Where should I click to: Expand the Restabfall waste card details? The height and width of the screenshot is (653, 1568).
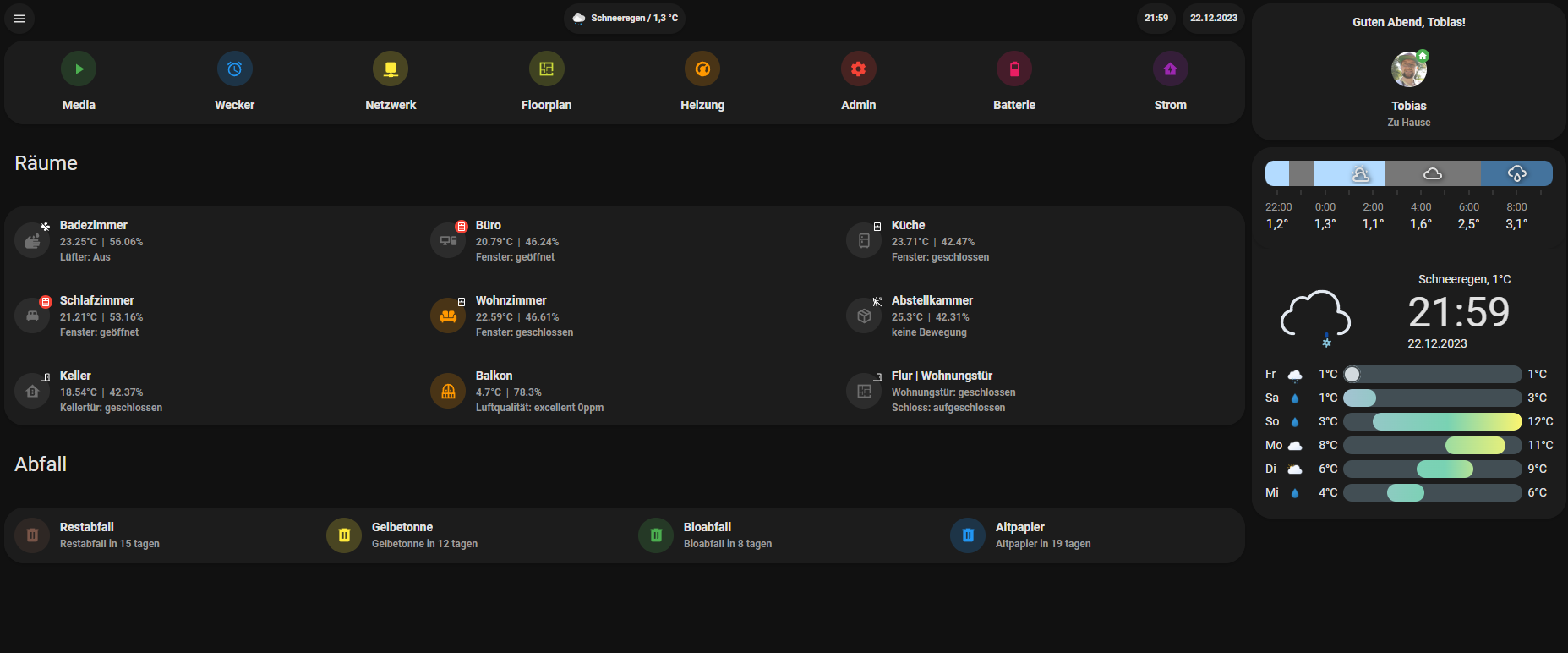(110, 535)
